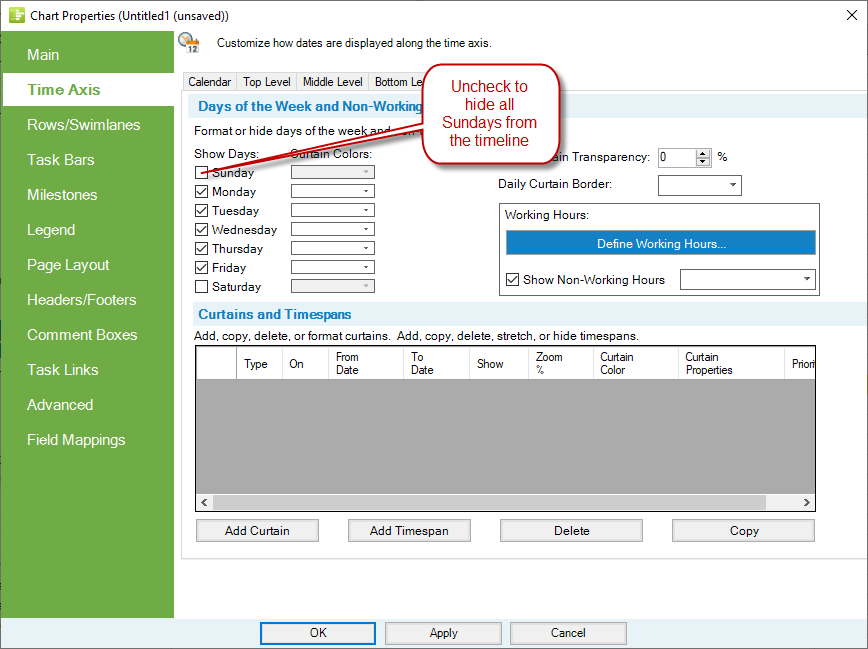Image resolution: width=868 pixels, height=649 pixels.
Task: Increase curtain transparency with up arrow
Action: [702, 153]
